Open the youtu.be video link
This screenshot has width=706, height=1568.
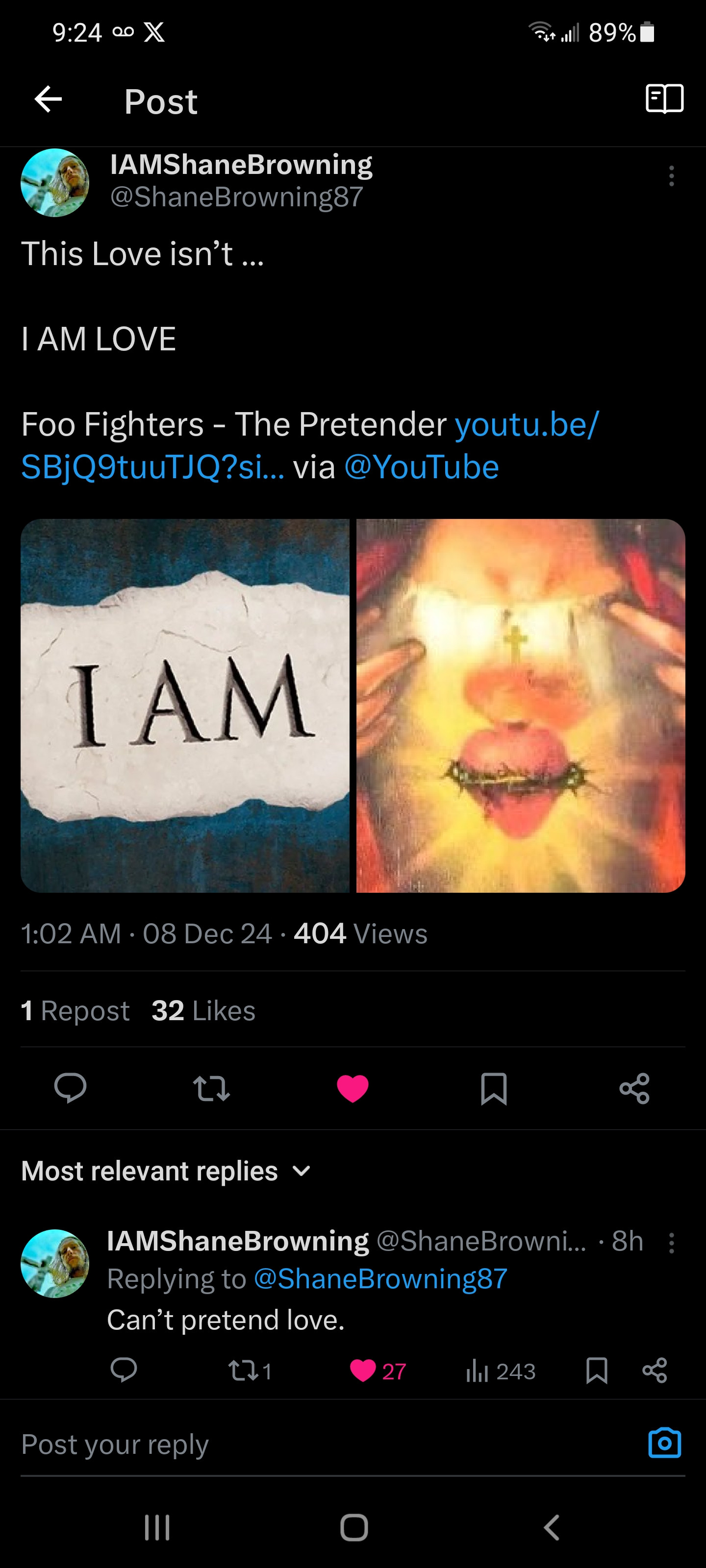tap(526, 424)
